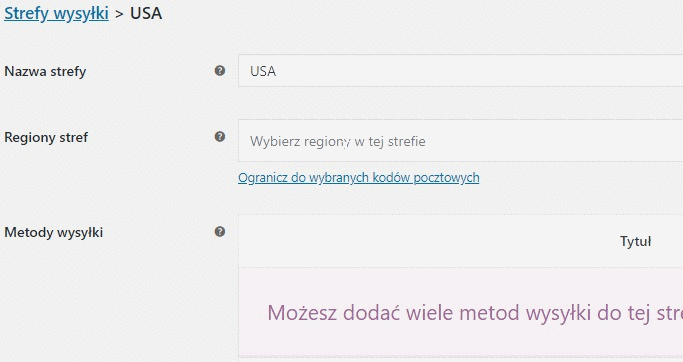The image size is (683, 362).
Task: Click pink blank-state area below the notice text
Action: click(x=460, y=342)
